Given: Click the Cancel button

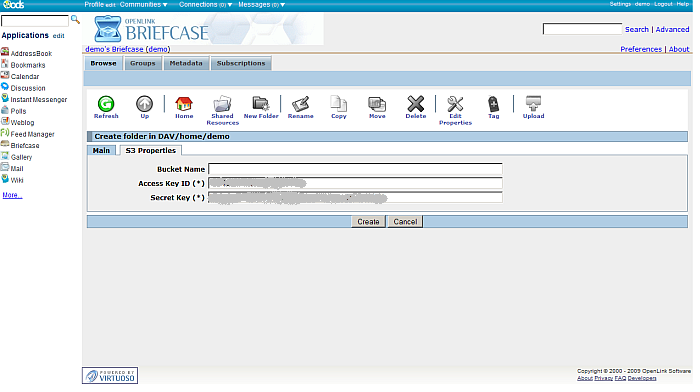Looking at the screenshot, I should pyautogui.click(x=405, y=222).
